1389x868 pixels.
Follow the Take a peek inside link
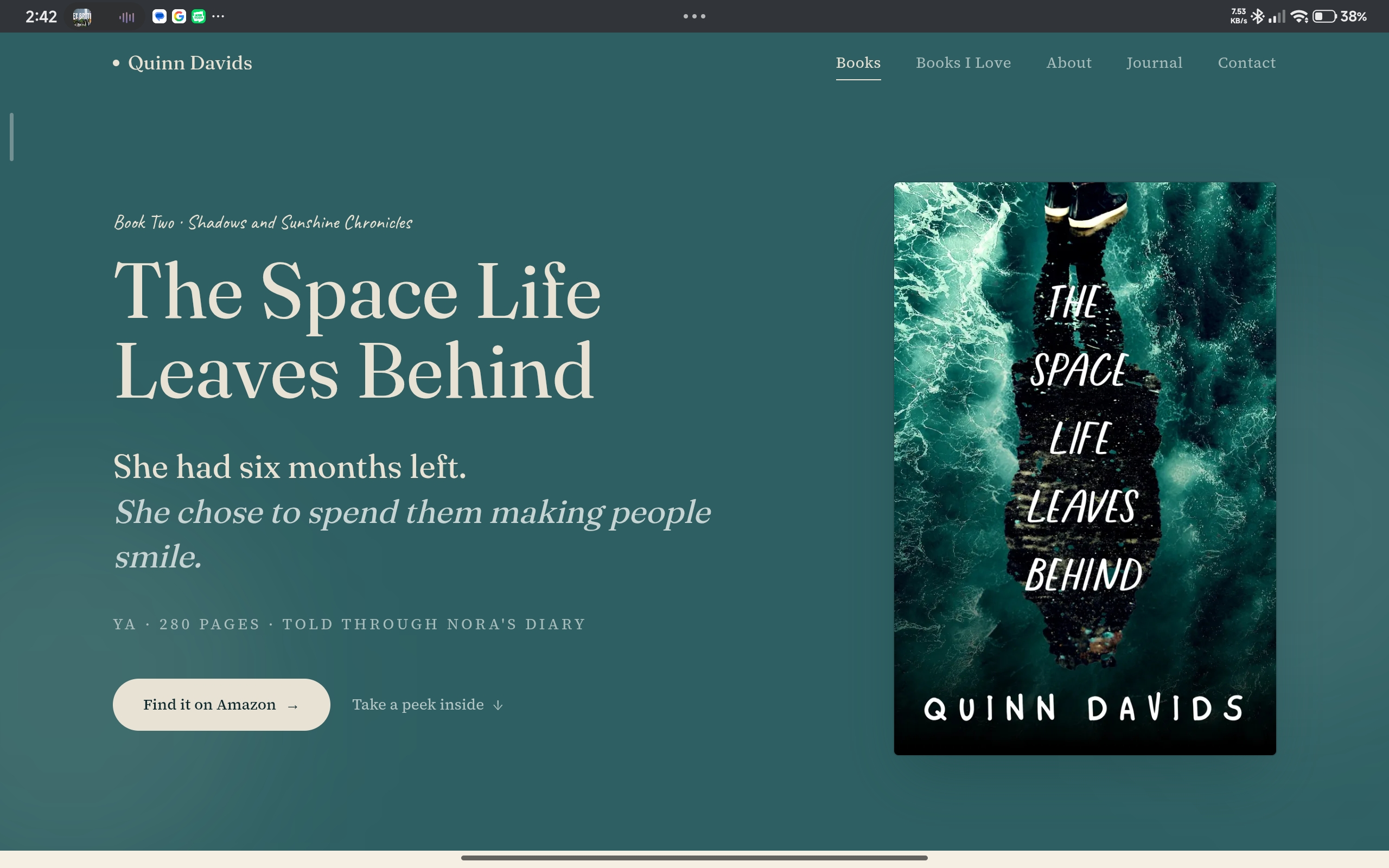428,704
